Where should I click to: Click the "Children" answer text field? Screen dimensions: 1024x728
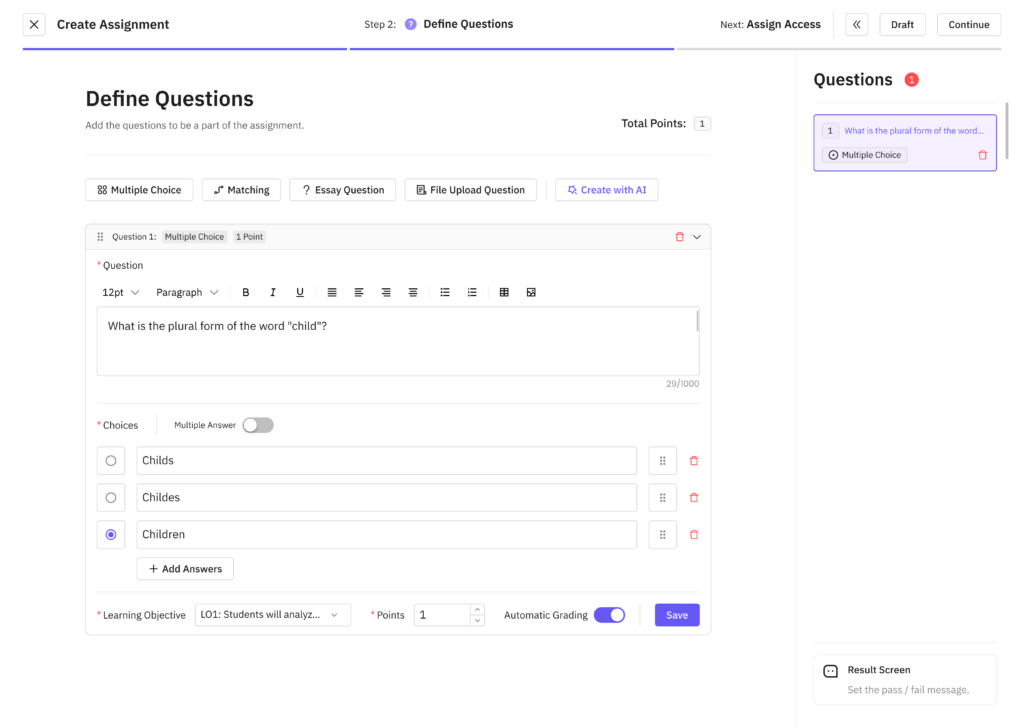click(x=386, y=535)
